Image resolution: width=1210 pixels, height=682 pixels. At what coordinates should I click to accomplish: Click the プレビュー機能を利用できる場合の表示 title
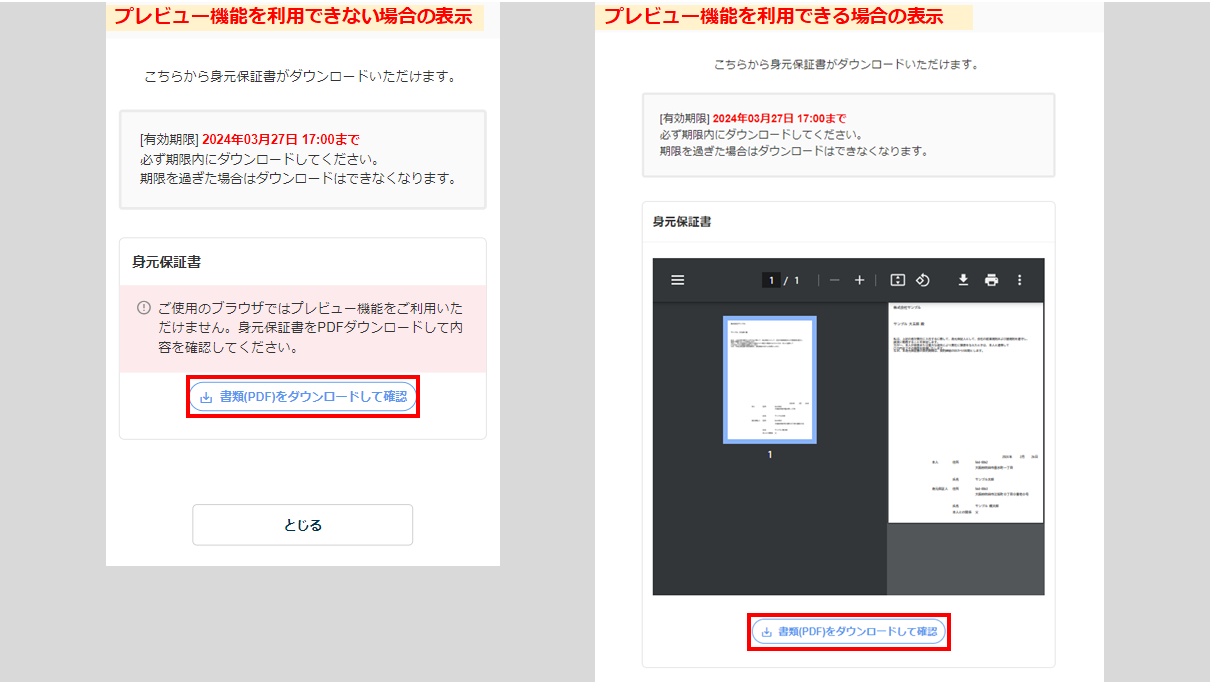tap(773, 17)
